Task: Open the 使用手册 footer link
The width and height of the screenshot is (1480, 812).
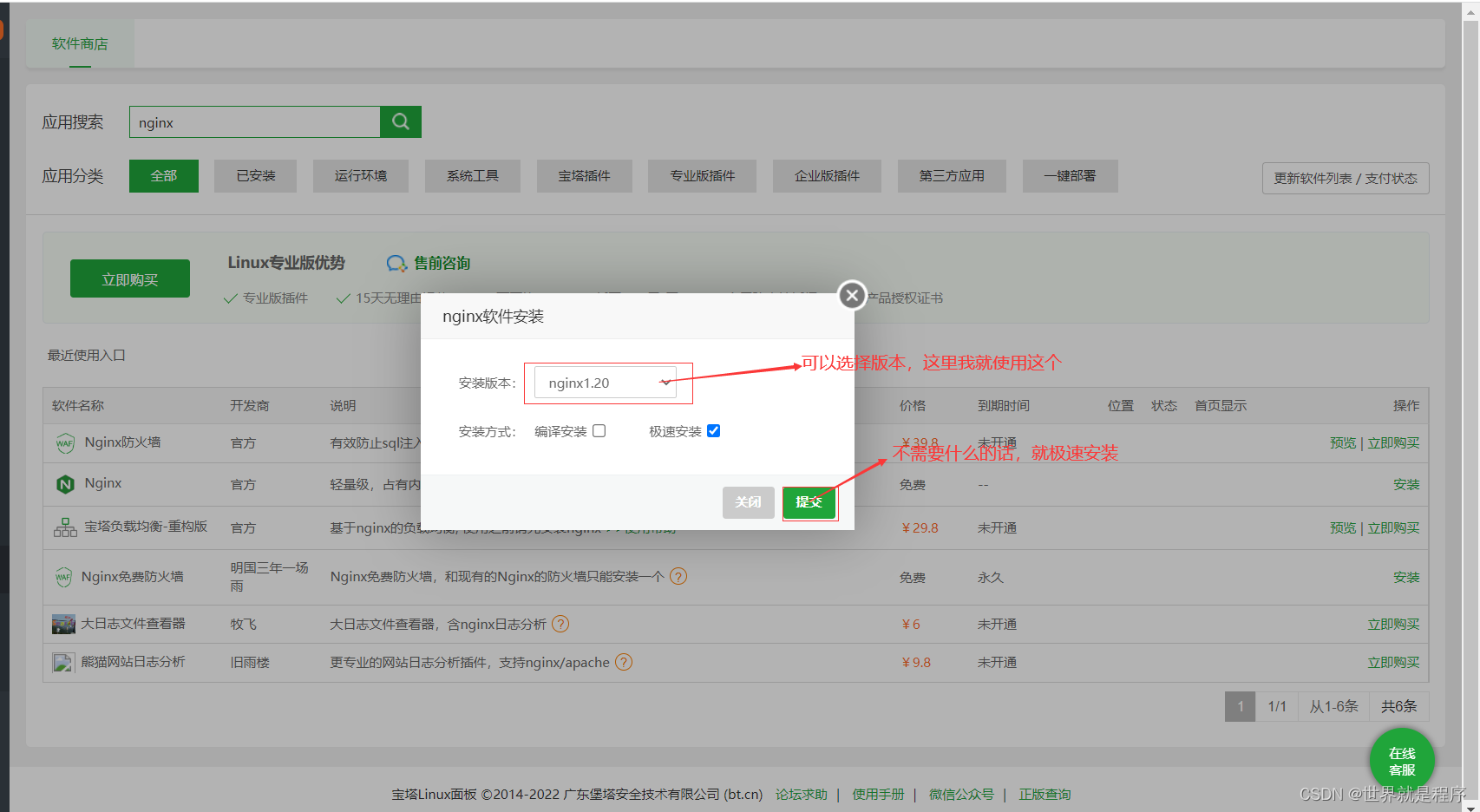Action: [x=878, y=794]
